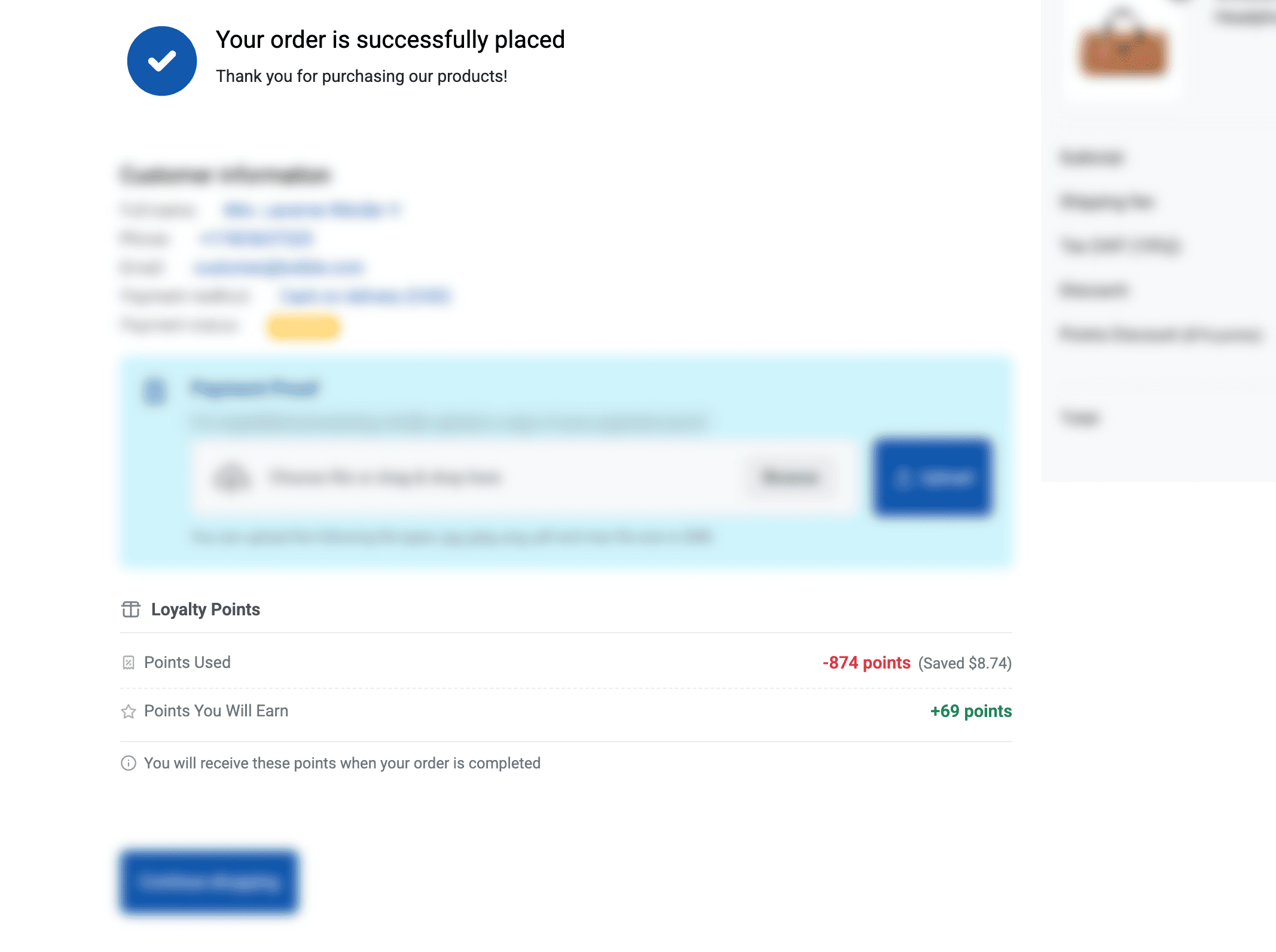Click the star icon beside Points You Will Earn
1276x952 pixels.
point(128,712)
